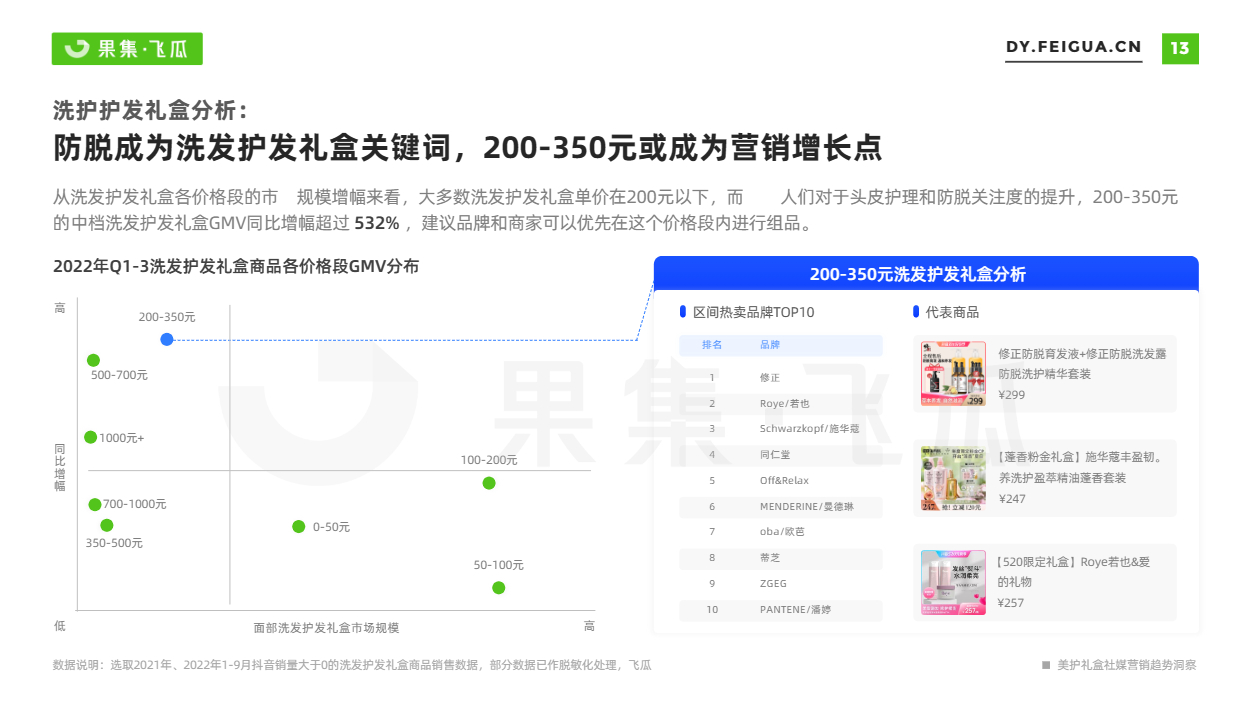Select the oba/欧芭 brand row
The image size is (1250, 703).
tap(781, 531)
